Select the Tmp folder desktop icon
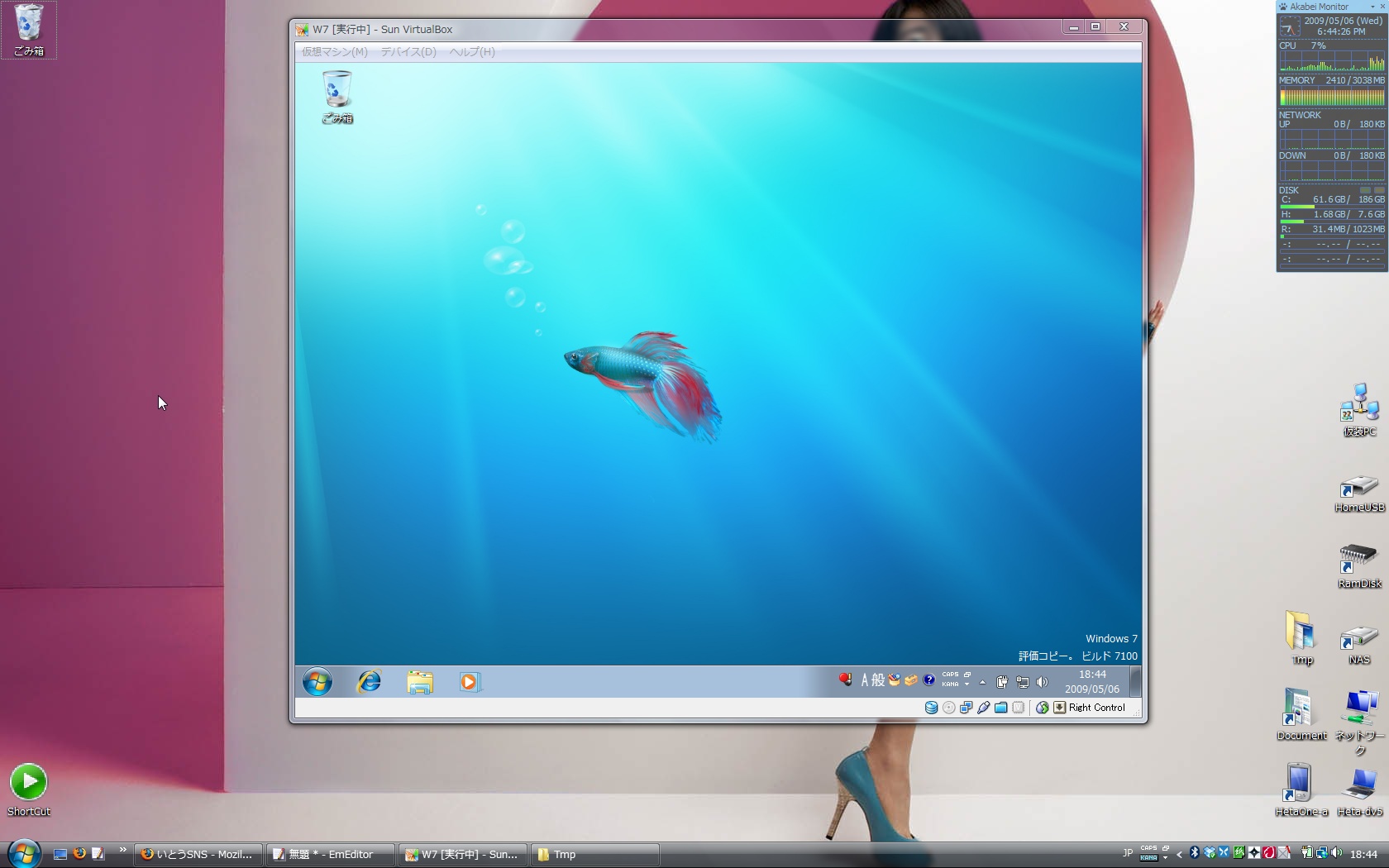The height and width of the screenshot is (868, 1389). pos(1301,637)
